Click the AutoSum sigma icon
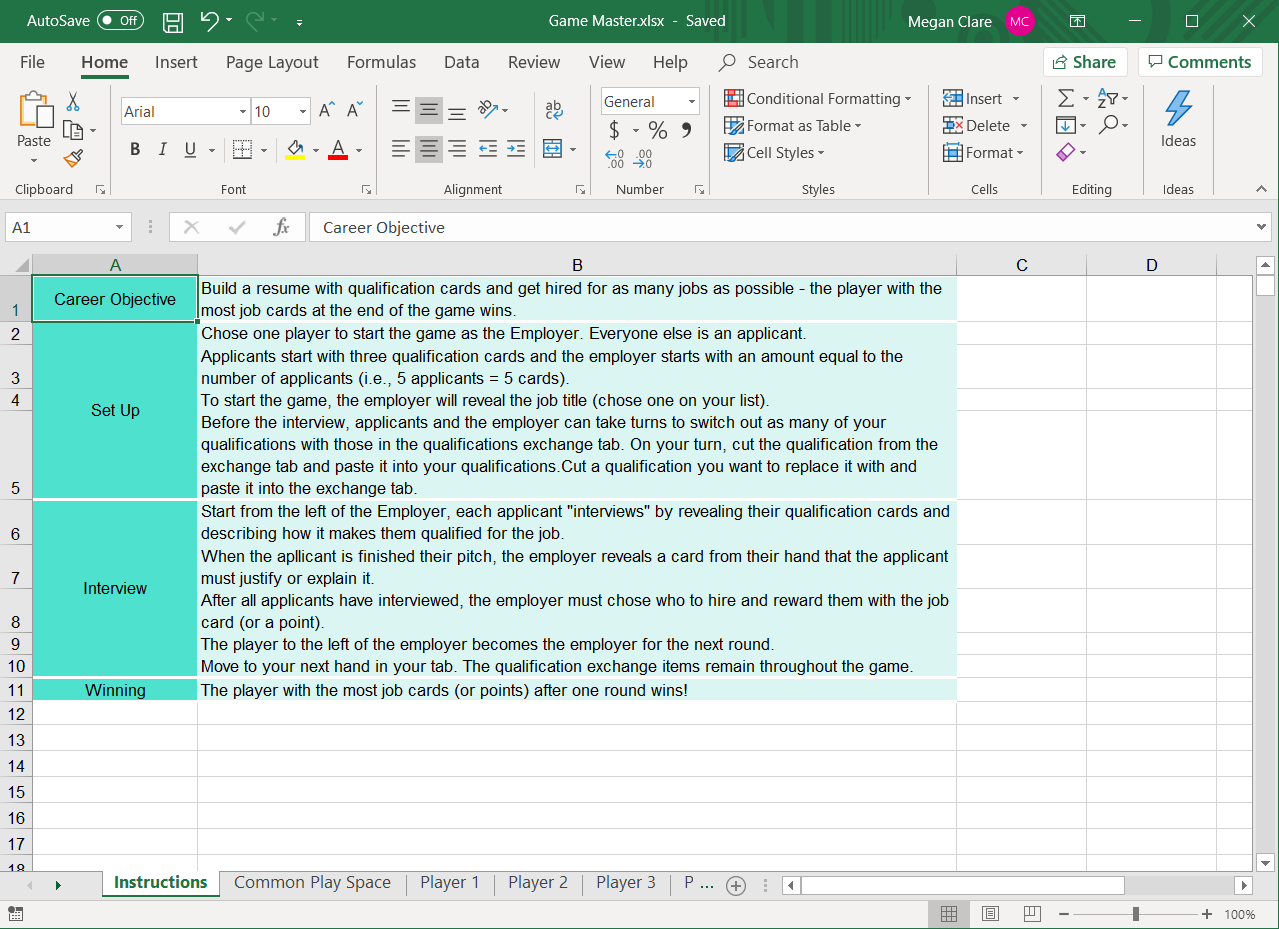Image resolution: width=1279 pixels, height=929 pixels. [x=1066, y=98]
